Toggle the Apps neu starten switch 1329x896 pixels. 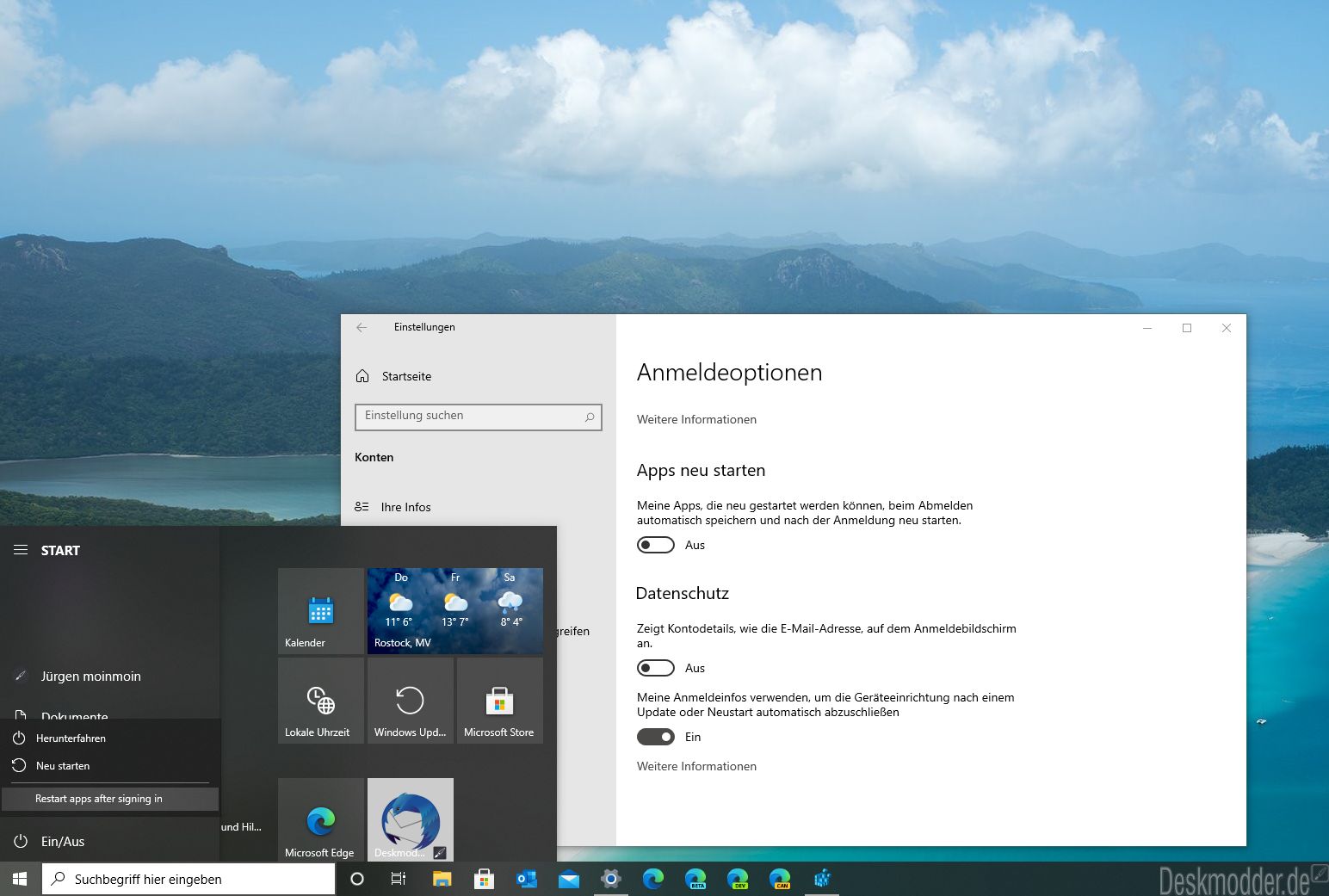pos(656,545)
